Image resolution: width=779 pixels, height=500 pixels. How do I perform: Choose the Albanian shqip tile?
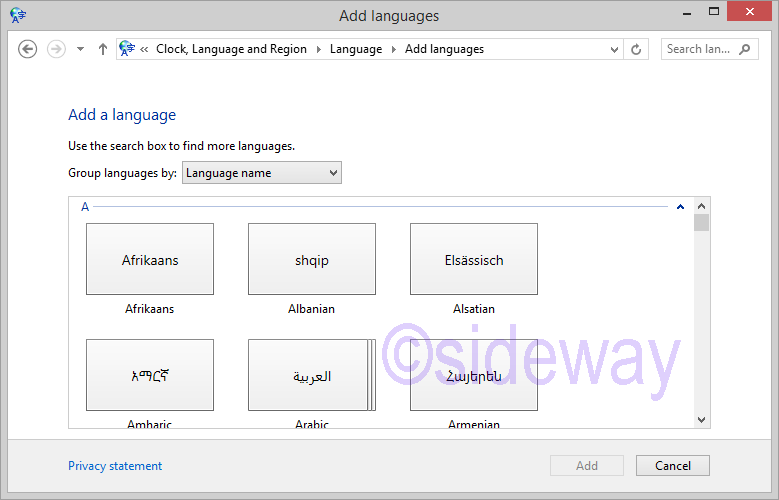312,260
